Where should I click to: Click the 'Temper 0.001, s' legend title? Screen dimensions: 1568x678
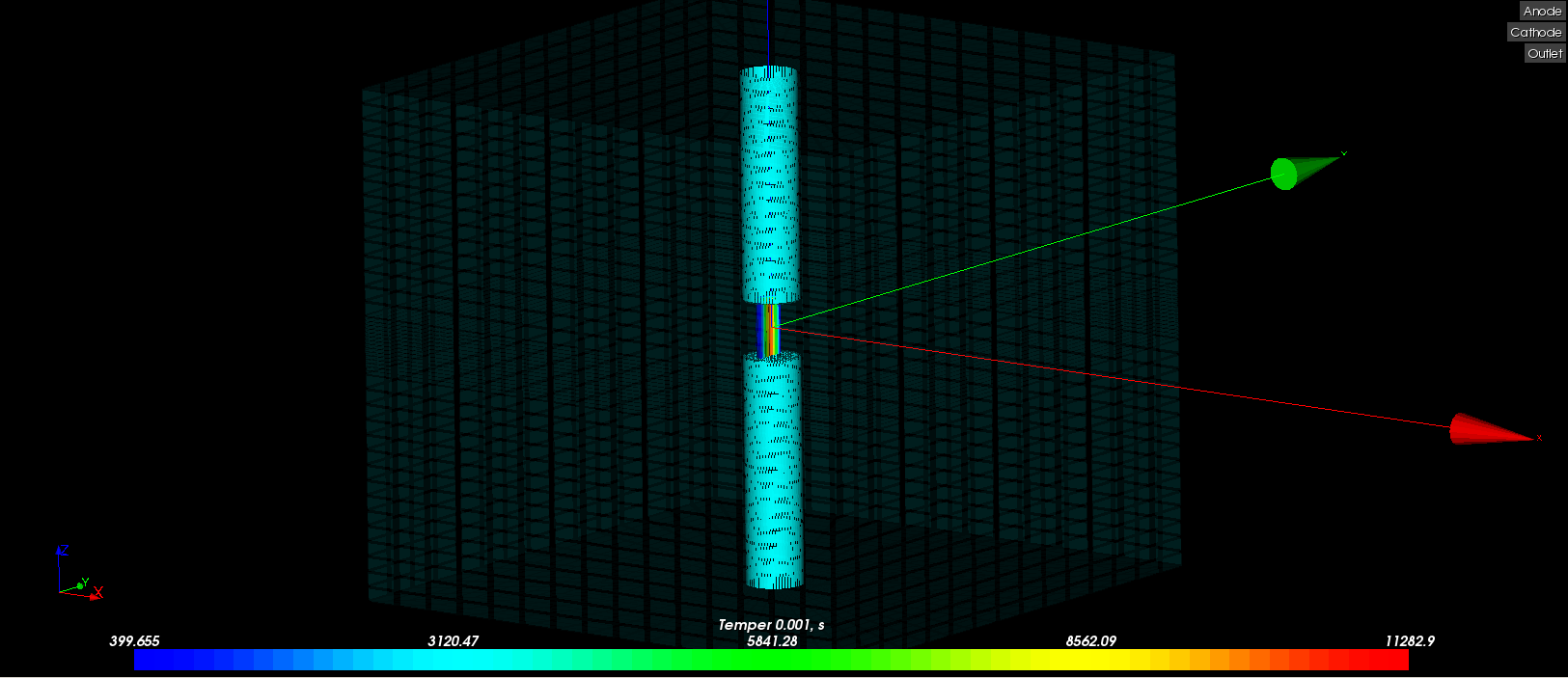pos(771,624)
